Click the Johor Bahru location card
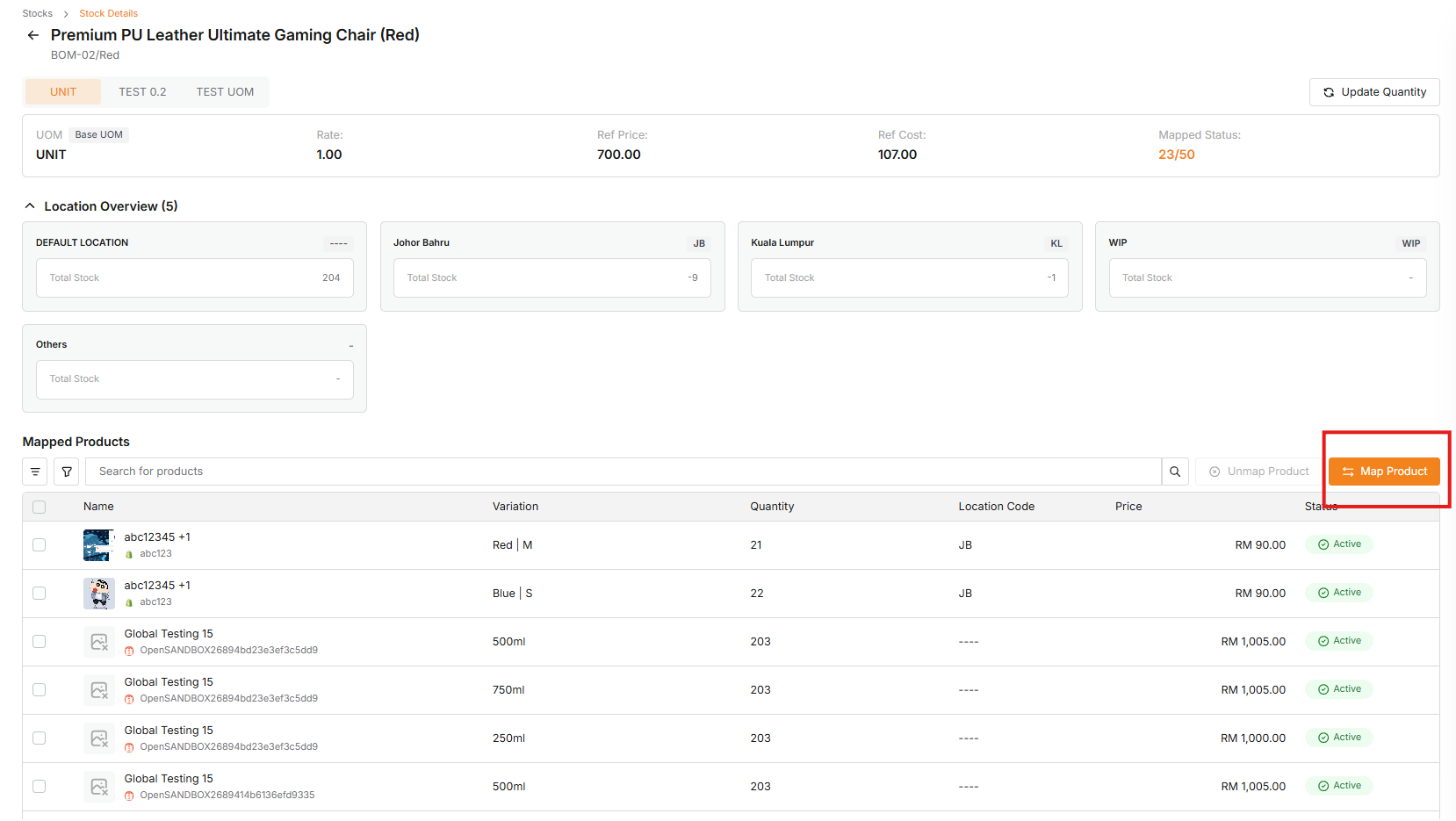The image size is (1456, 821). pyautogui.click(x=552, y=267)
